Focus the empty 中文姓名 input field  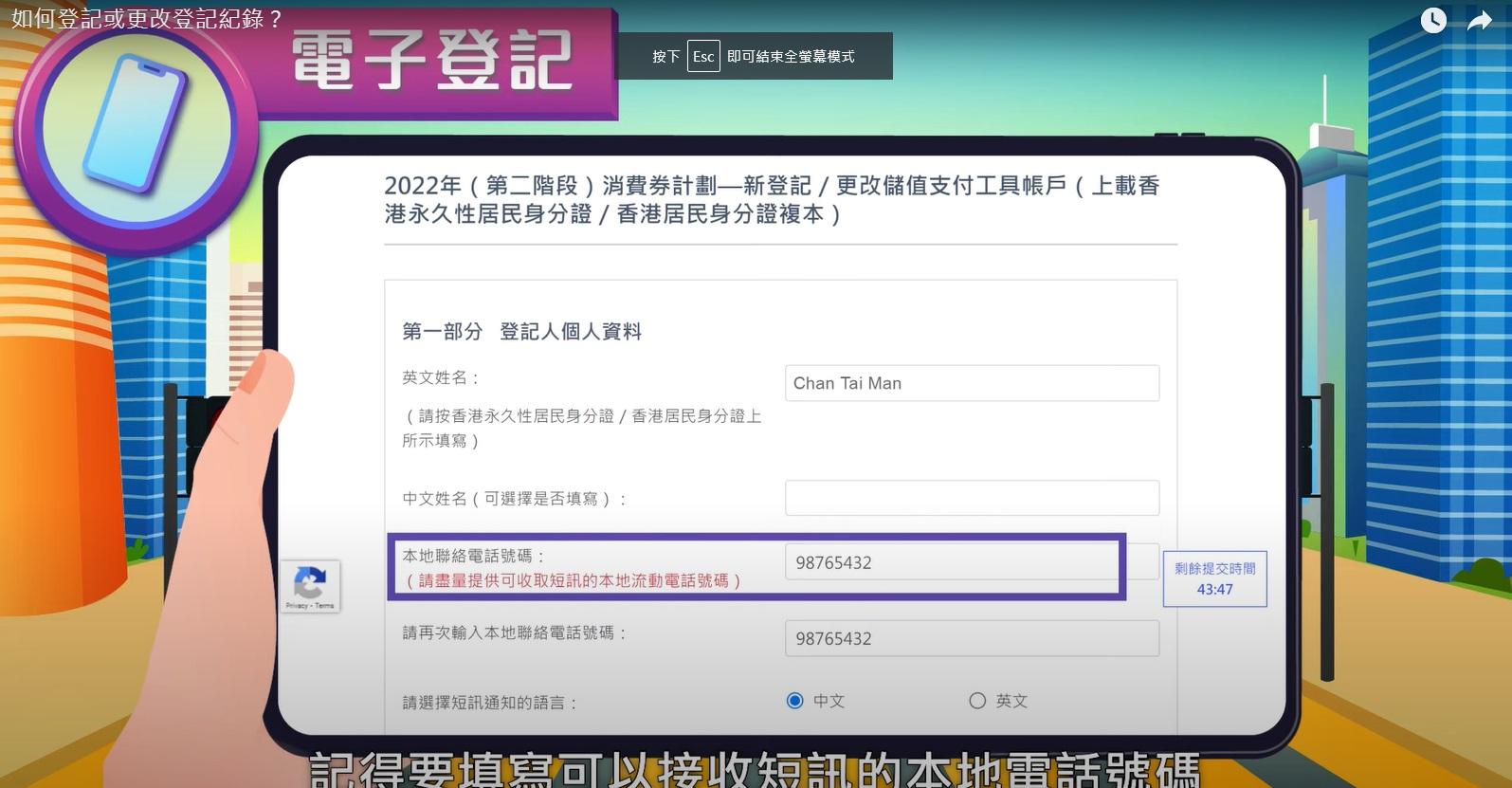pos(971,498)
